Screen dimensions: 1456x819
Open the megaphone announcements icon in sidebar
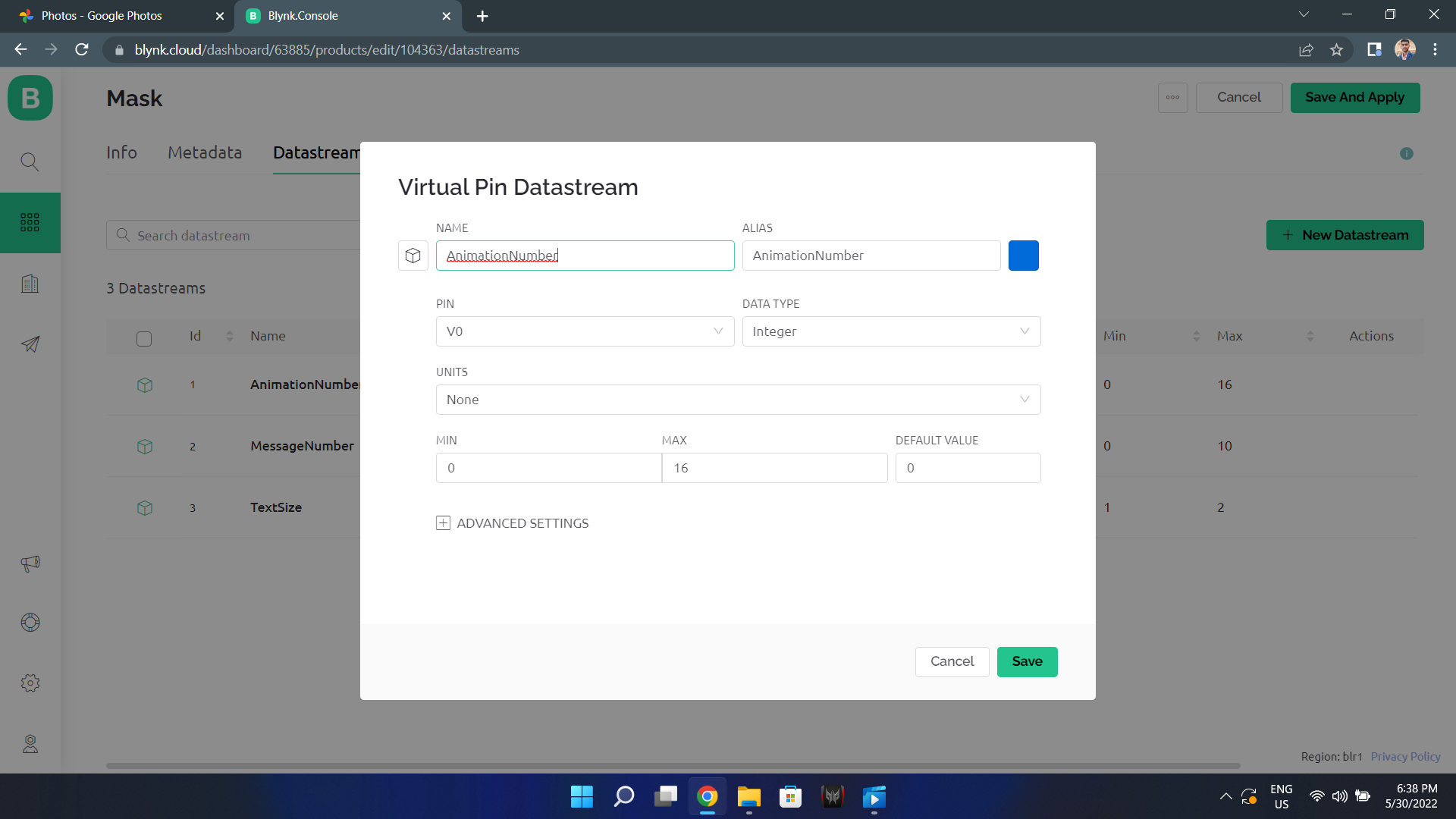tap(30, 563)
